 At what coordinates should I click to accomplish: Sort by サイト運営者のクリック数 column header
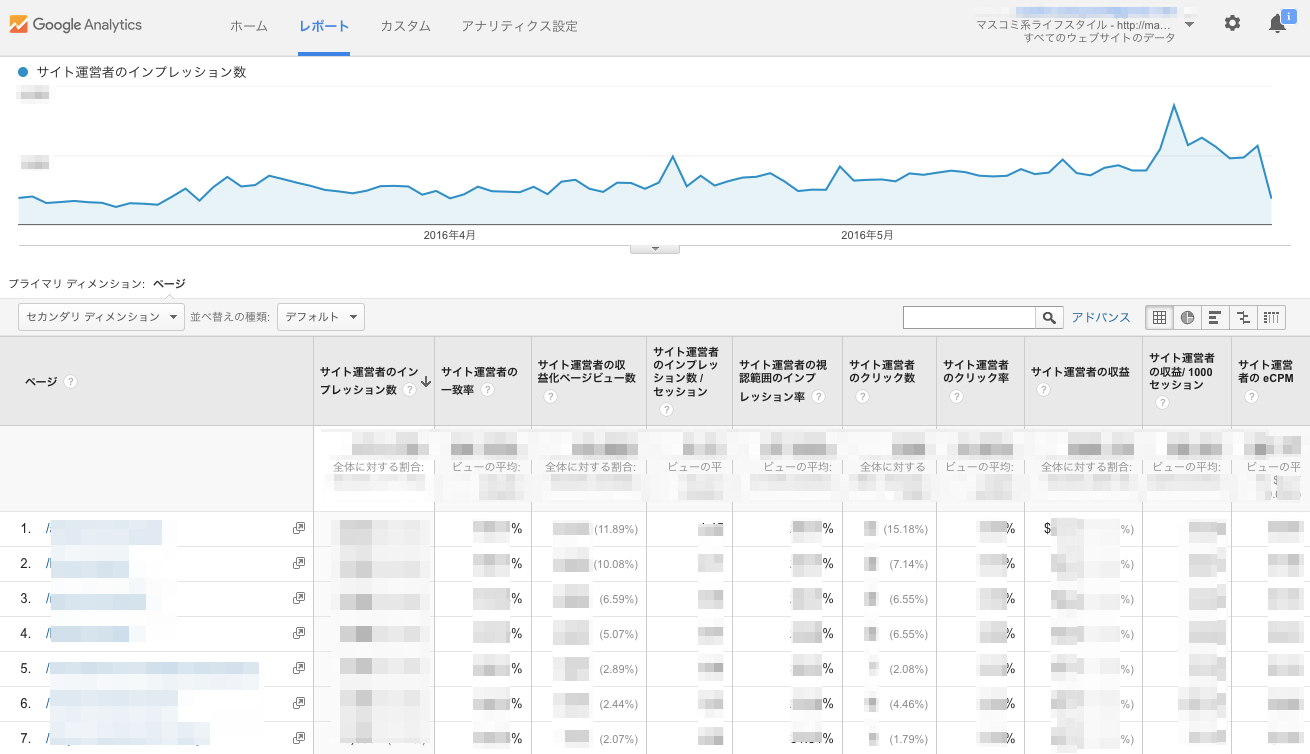[x=882, y=372]
